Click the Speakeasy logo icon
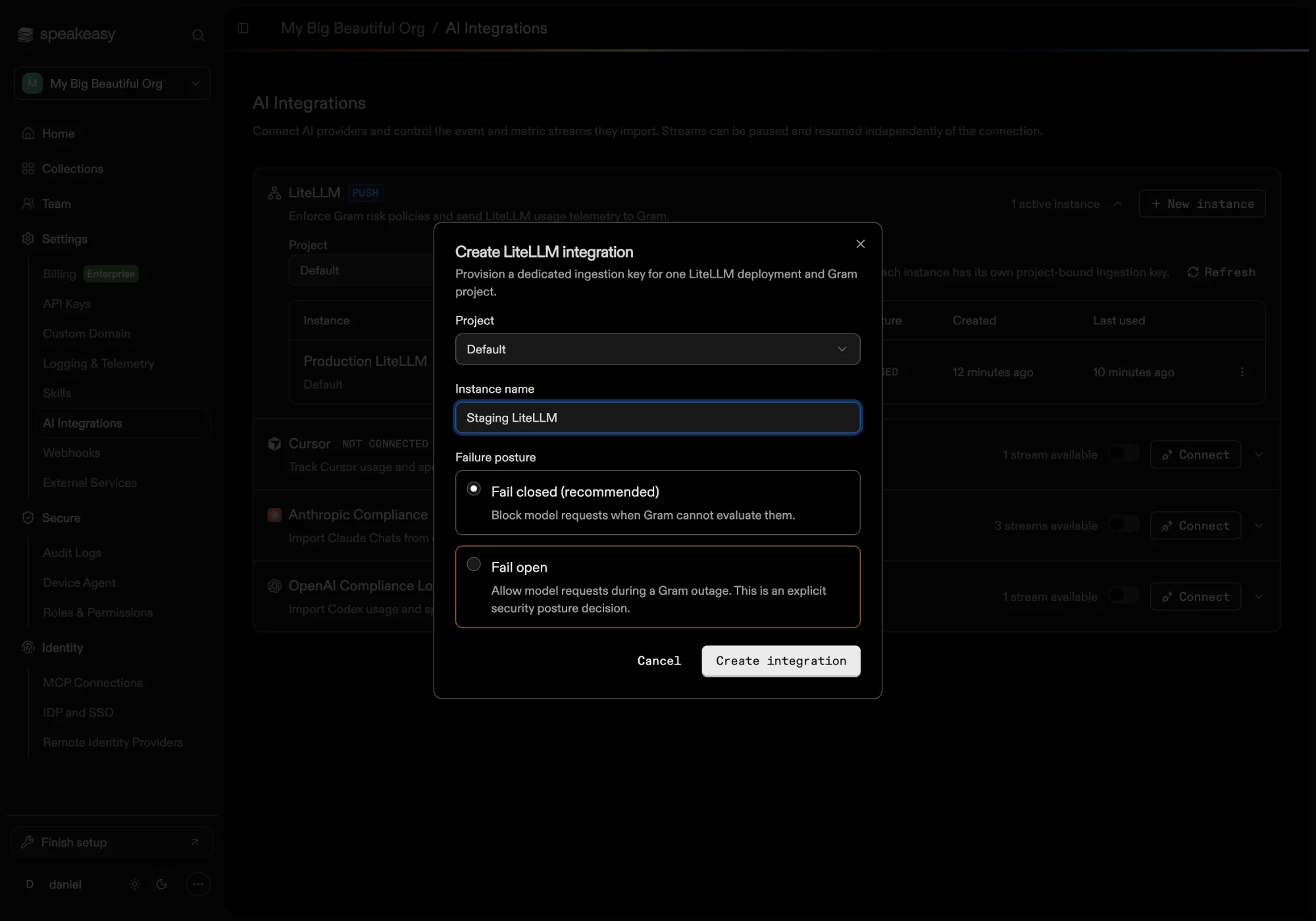This screenshot has height=921, width=1316. pyautogui.click(x=26, y=34)
